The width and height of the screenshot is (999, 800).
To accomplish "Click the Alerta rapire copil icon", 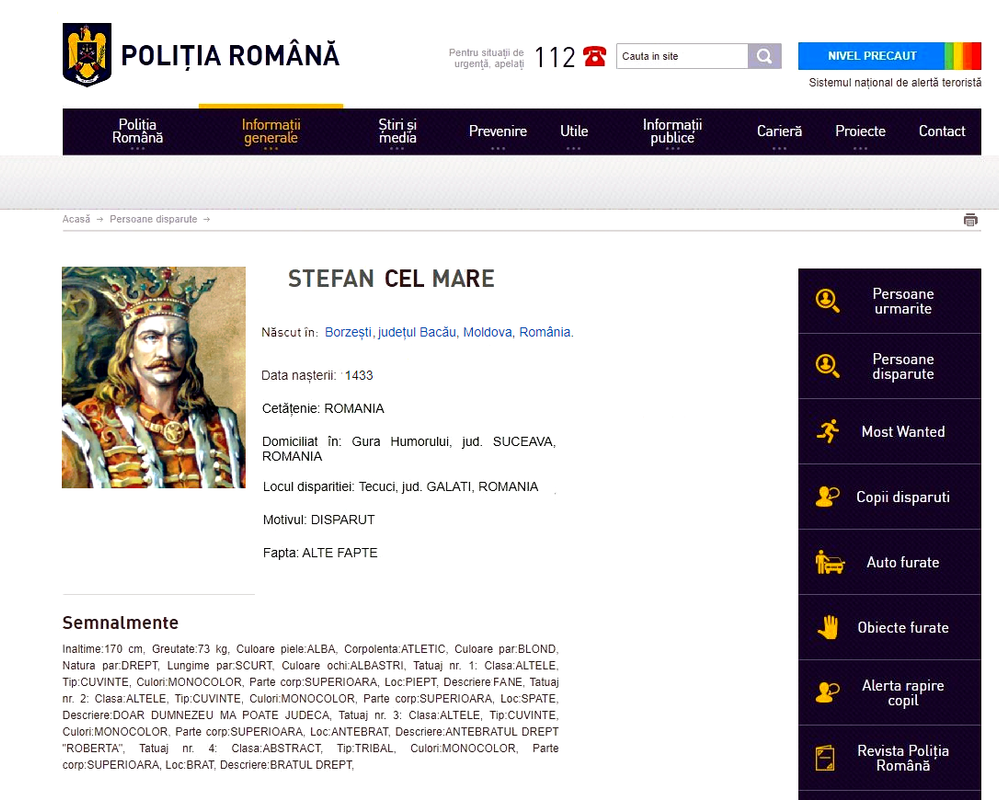I will [828, 692].
